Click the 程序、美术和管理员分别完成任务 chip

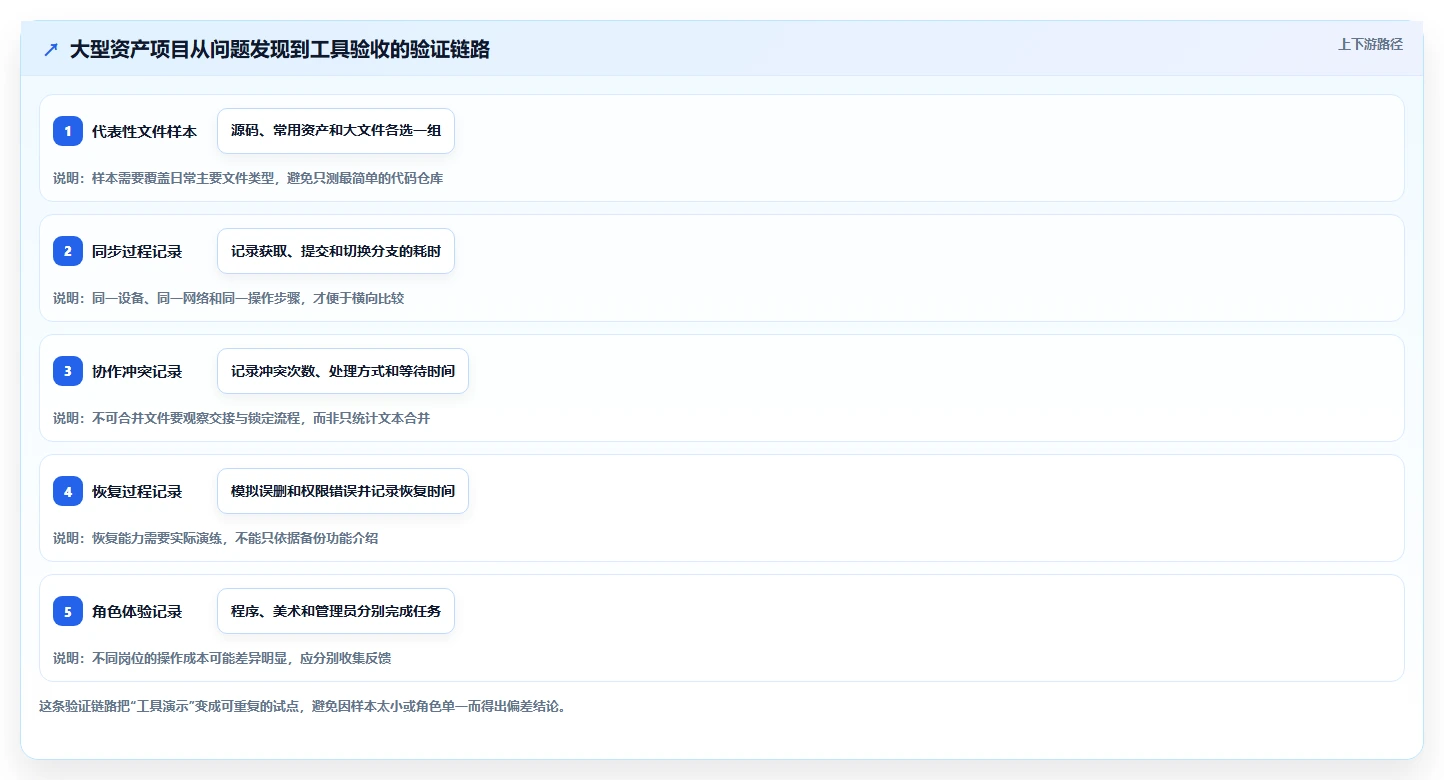click(x=336, y=611)
